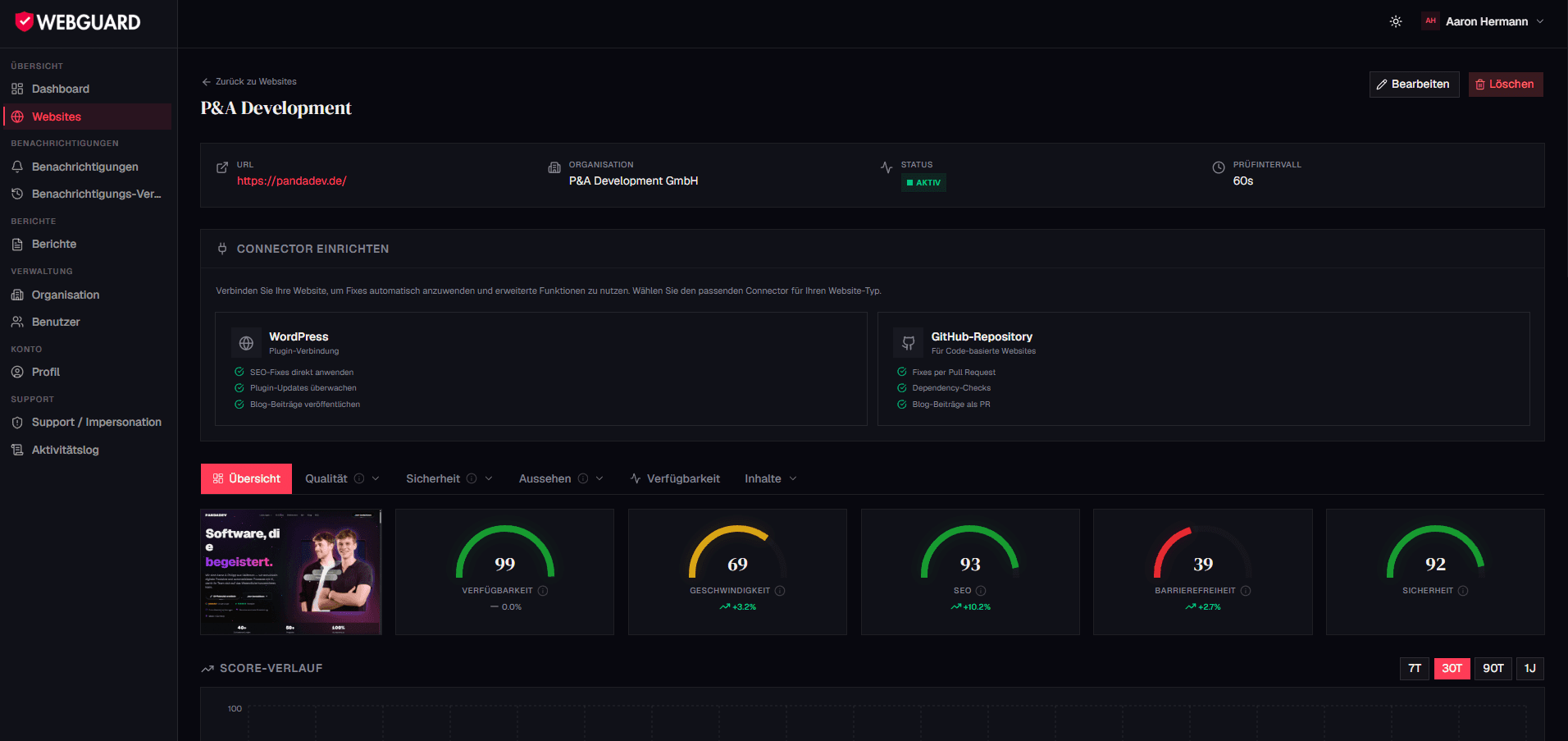Click the Benachrichtigungs-Verlauf history icon
1568x741 pixels.
(17, 194)
